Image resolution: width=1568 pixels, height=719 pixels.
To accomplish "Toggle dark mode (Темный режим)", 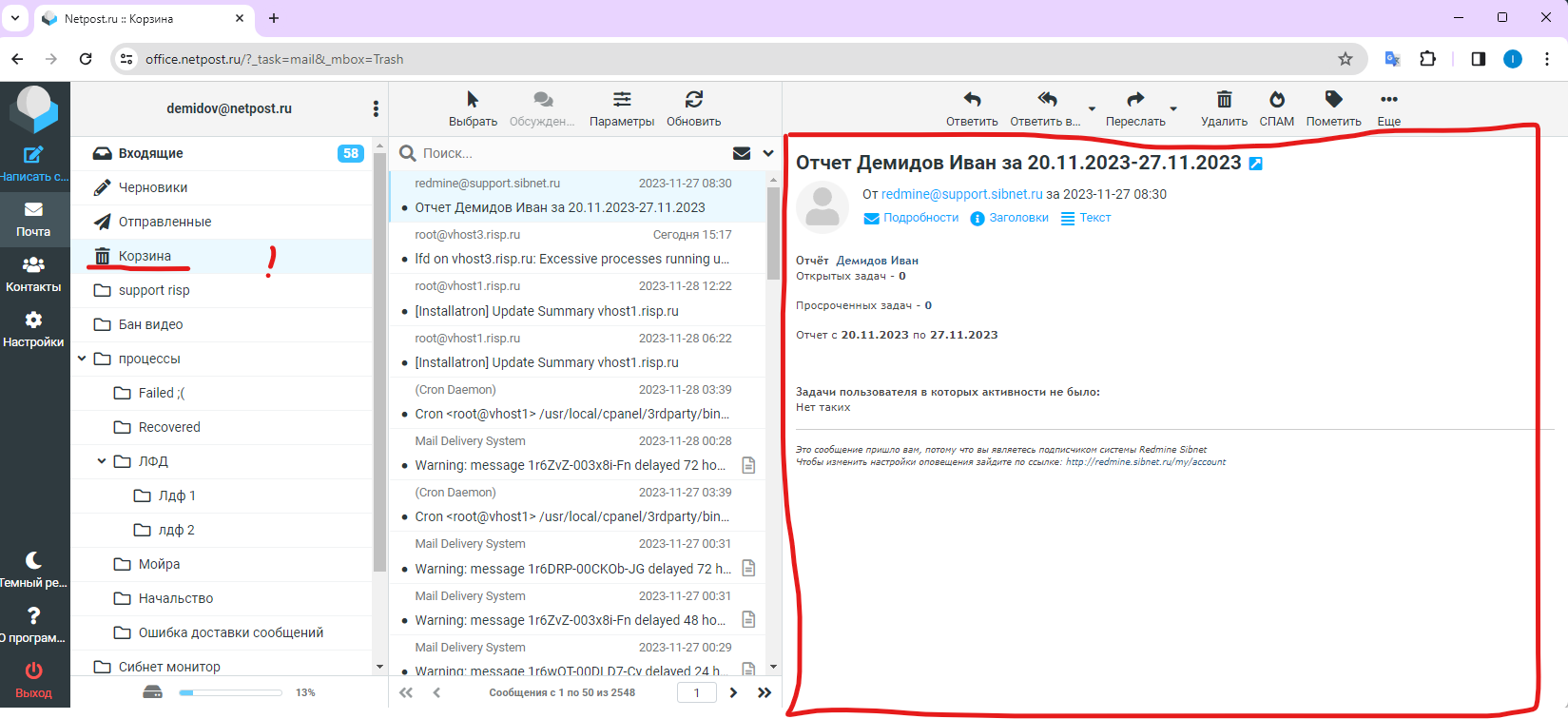I will click(33, 569).
